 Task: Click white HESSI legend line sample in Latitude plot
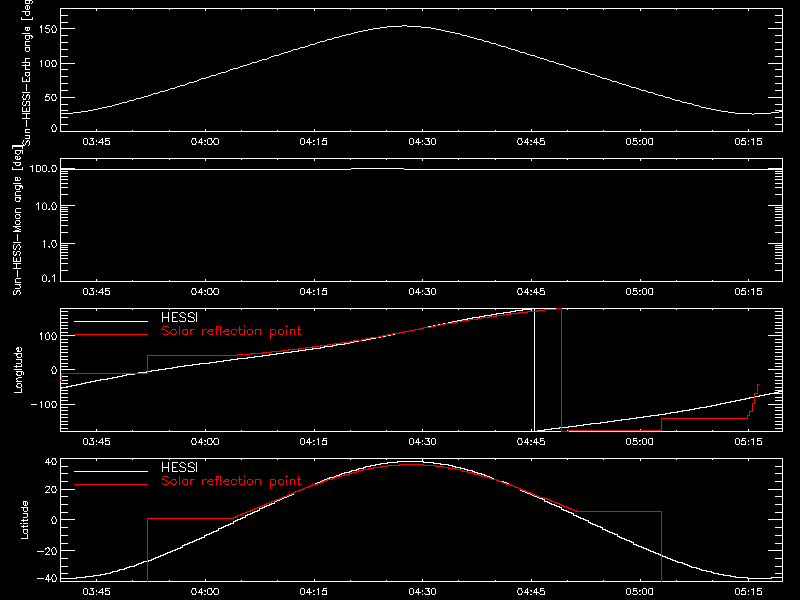pyautogui.click(x=111, y=471)
